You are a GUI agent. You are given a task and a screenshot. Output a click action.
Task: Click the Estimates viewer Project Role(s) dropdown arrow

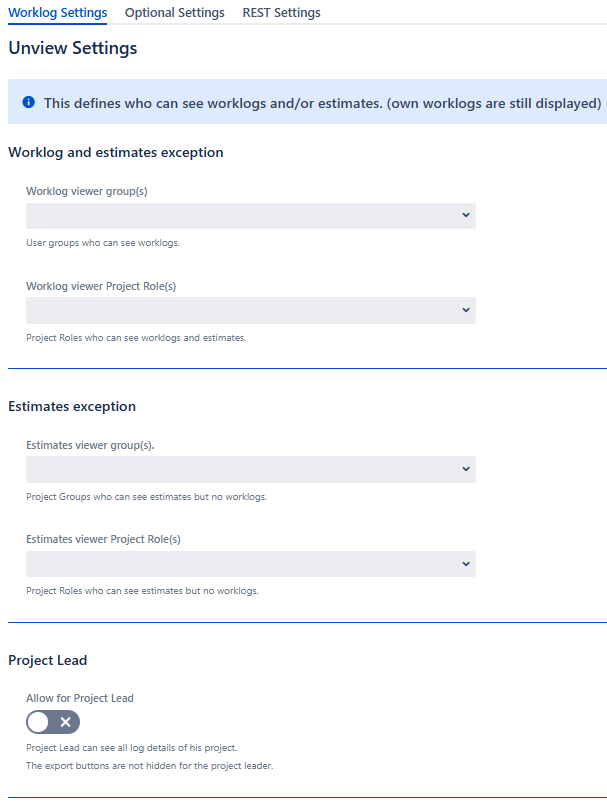(x=466, y=564)
